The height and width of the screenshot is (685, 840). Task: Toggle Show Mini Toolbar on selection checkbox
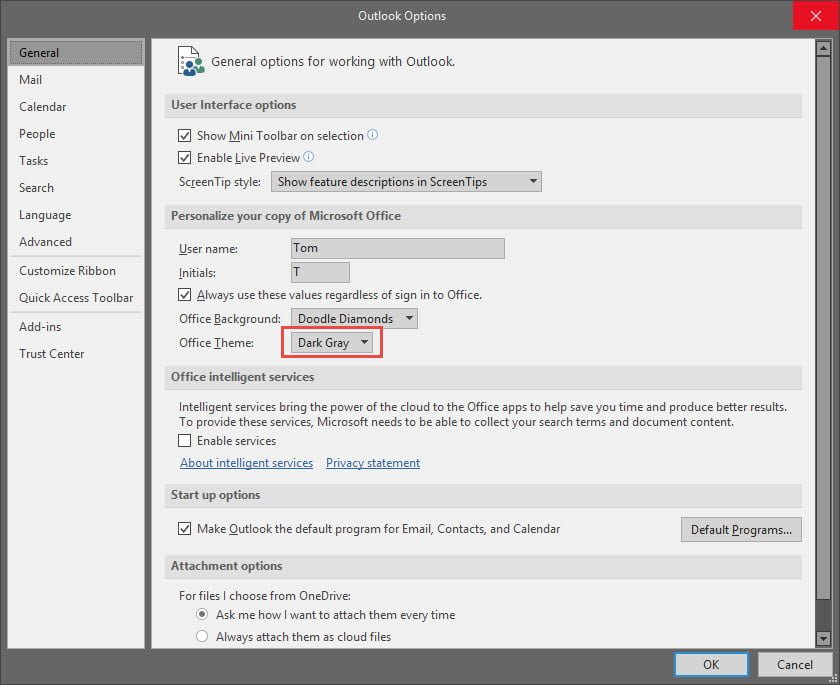tap(184, 136)
